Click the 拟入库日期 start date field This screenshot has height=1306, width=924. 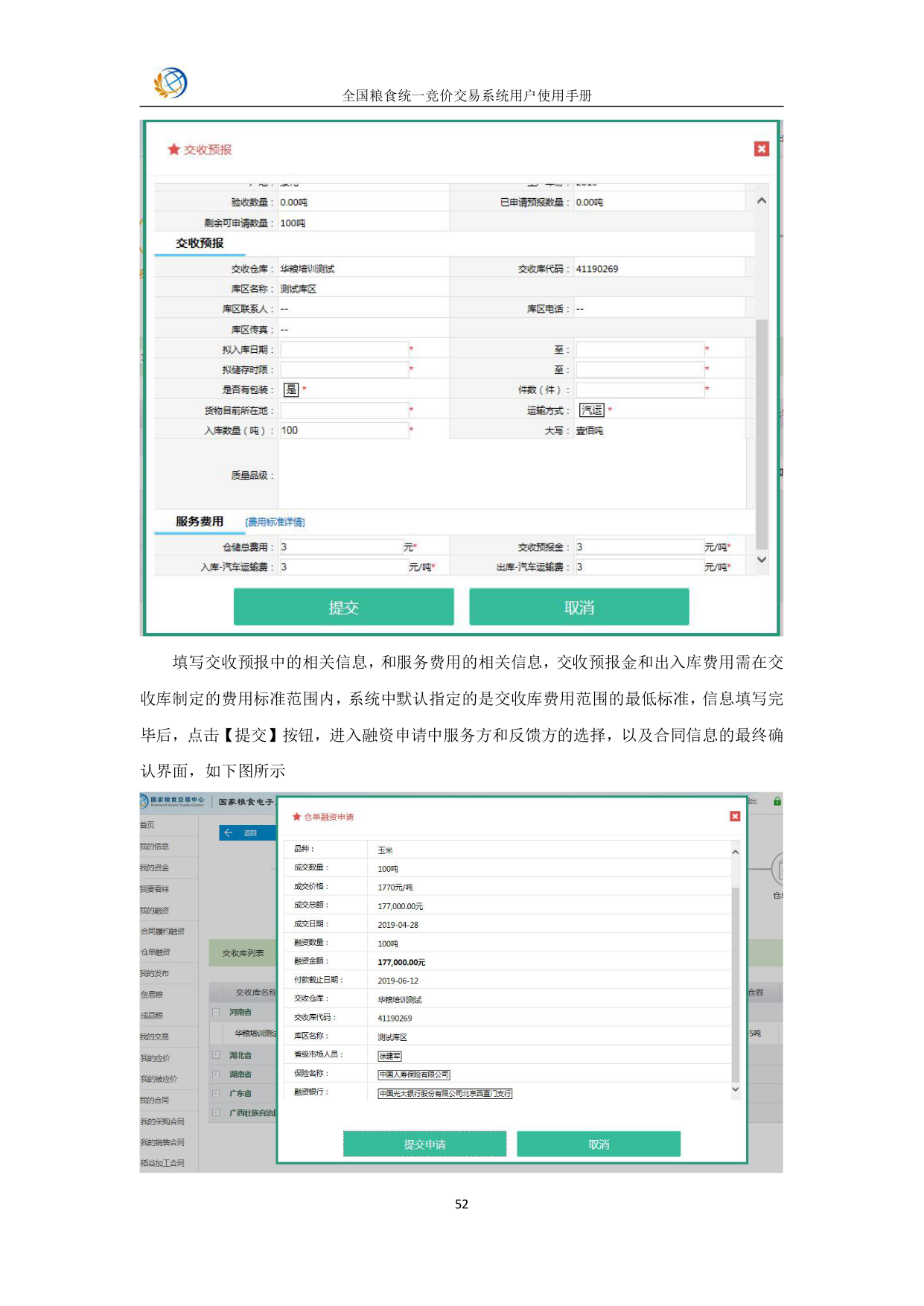tap(344, 349)
